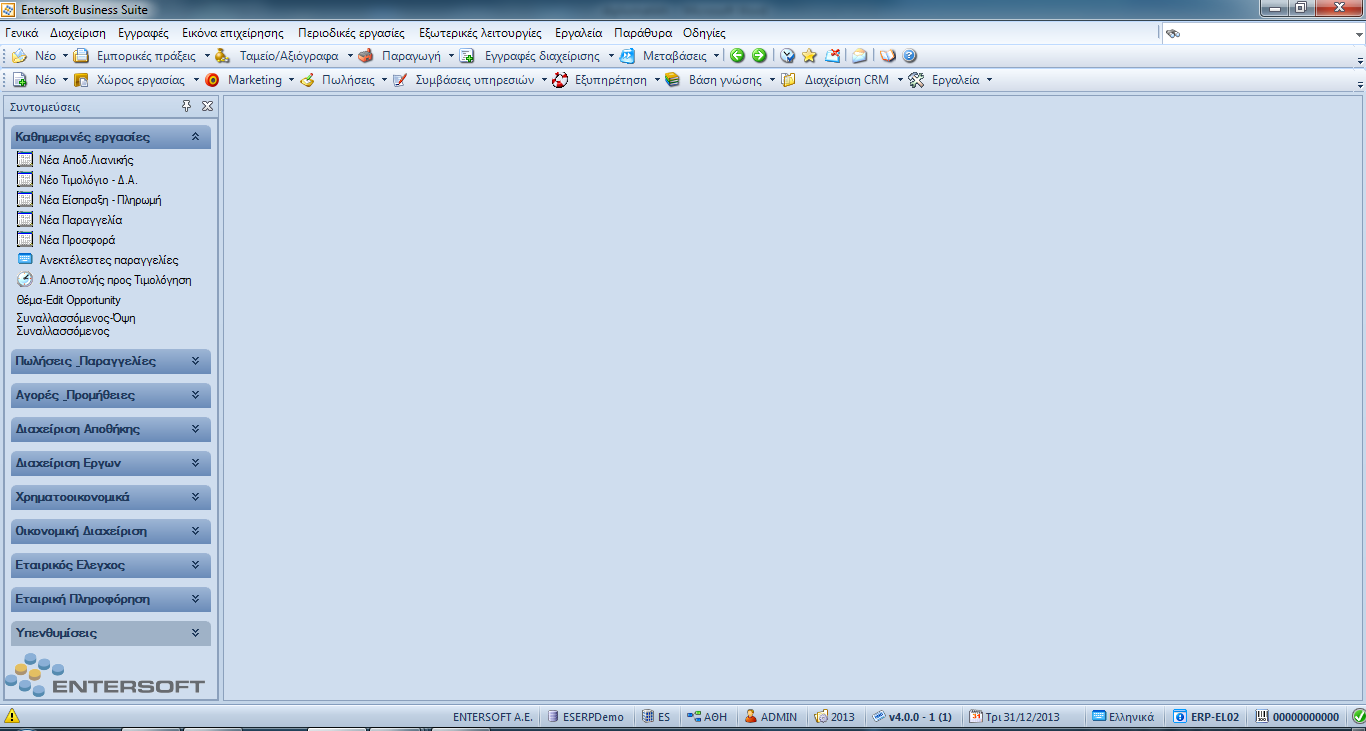The width and height of the screenshot is (1366, 731).
Task: Click the green check status icon
Action: pyautogui.click(x=1358, y=716)
